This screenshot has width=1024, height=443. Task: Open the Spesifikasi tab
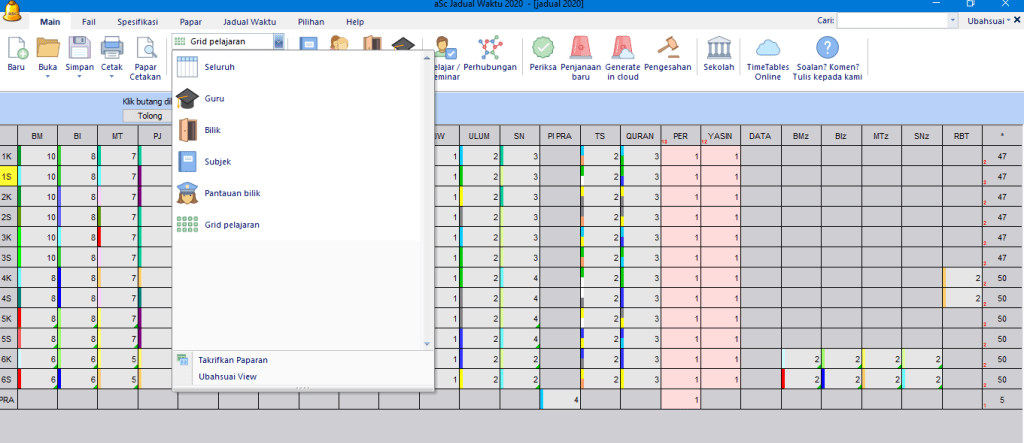click(x=138, y=22)
